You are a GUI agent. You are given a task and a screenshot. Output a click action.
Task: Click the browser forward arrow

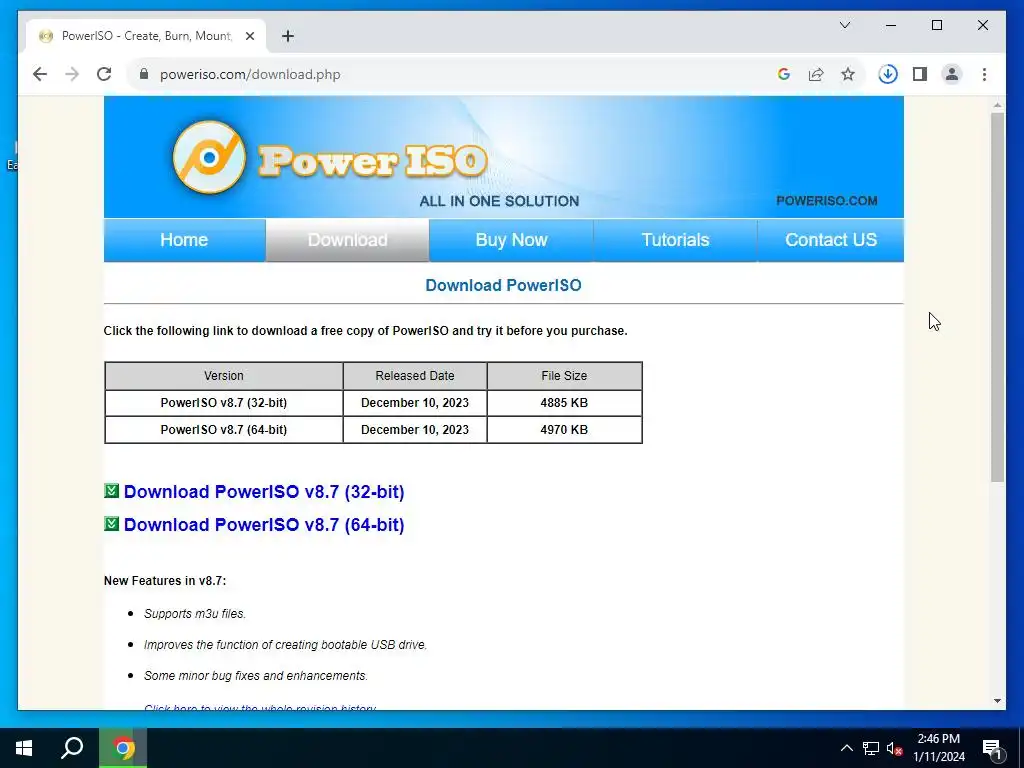click(72, 74)
